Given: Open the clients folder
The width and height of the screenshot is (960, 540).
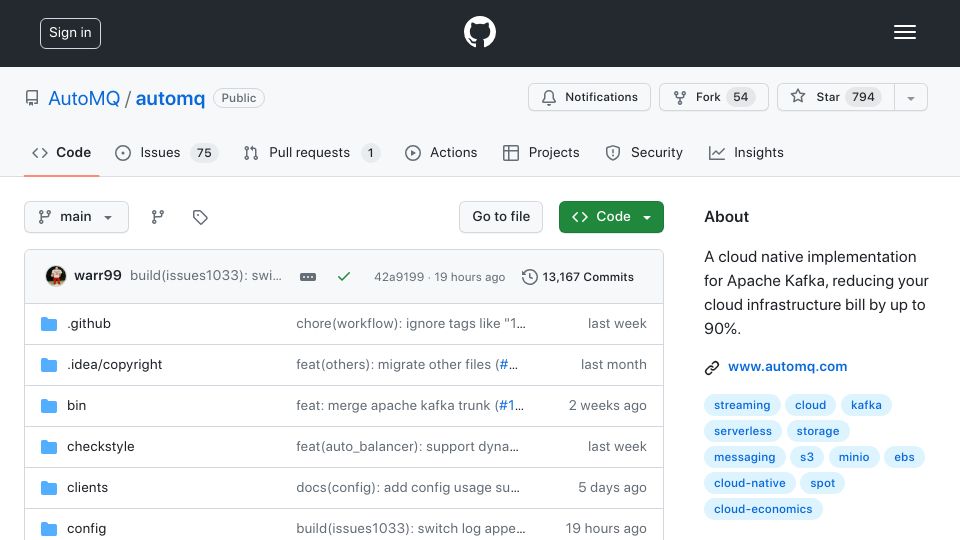Looking at the screenshot, I should (88, 487).
